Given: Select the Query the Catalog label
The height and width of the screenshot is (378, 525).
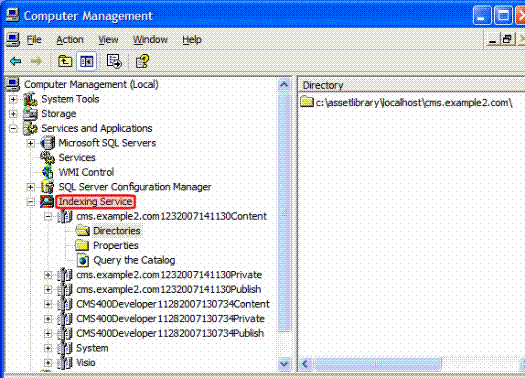Looking at the screenshot, I should 134,260.
